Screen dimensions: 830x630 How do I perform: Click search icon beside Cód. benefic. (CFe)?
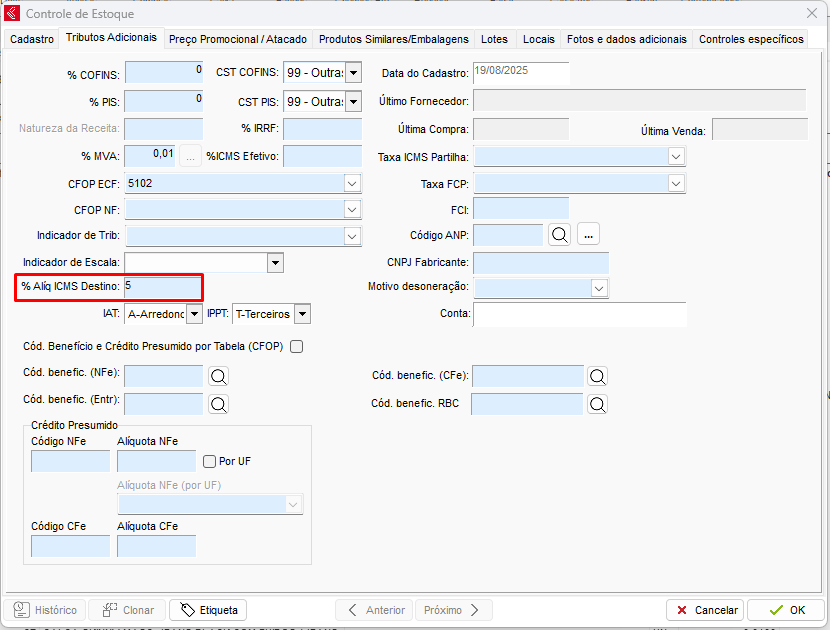coord(597,376)
